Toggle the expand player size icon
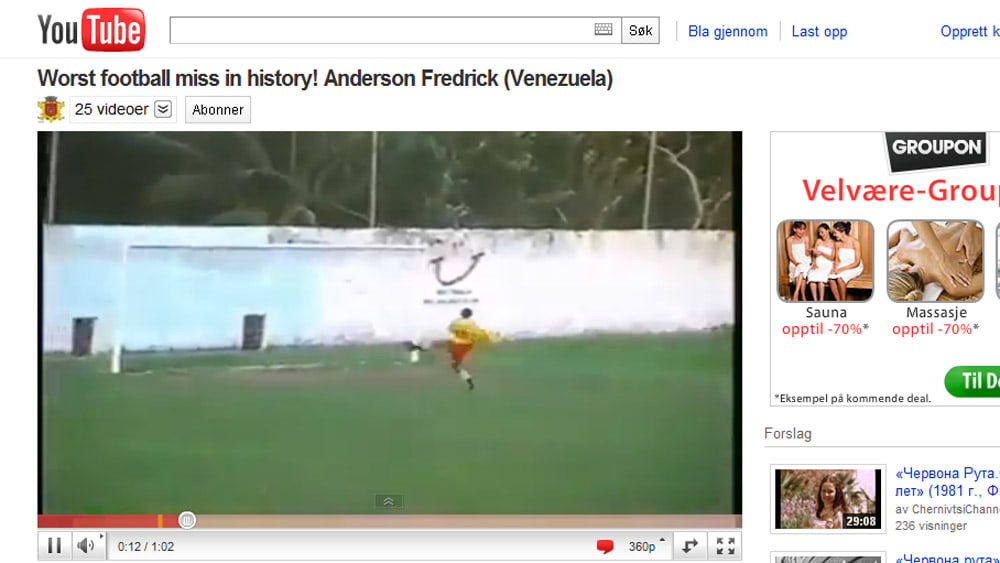Viewport: 1000px width, 563px height. pos(690,546)
